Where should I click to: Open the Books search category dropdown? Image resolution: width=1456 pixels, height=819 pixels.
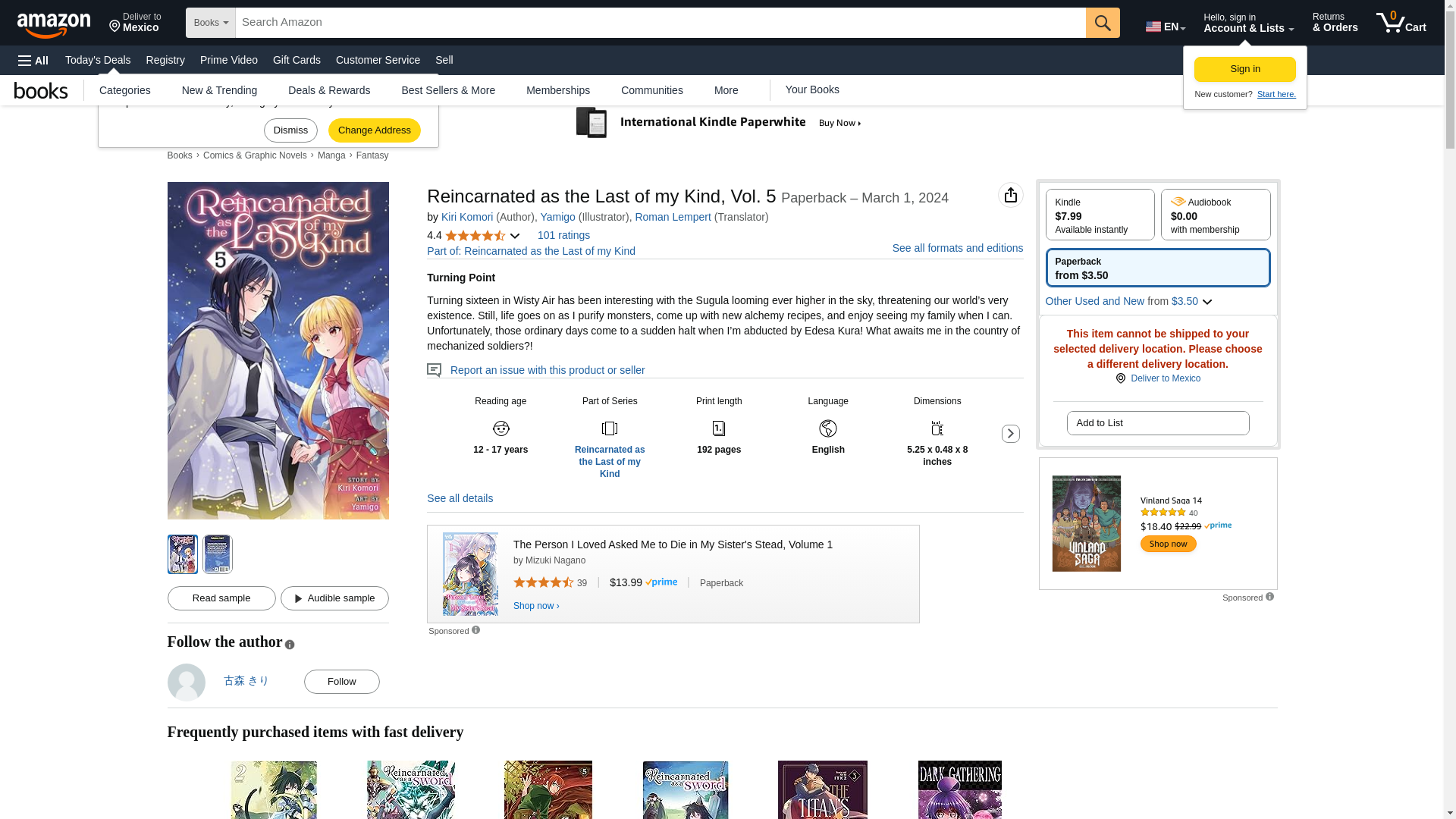[x=211, y=23]
